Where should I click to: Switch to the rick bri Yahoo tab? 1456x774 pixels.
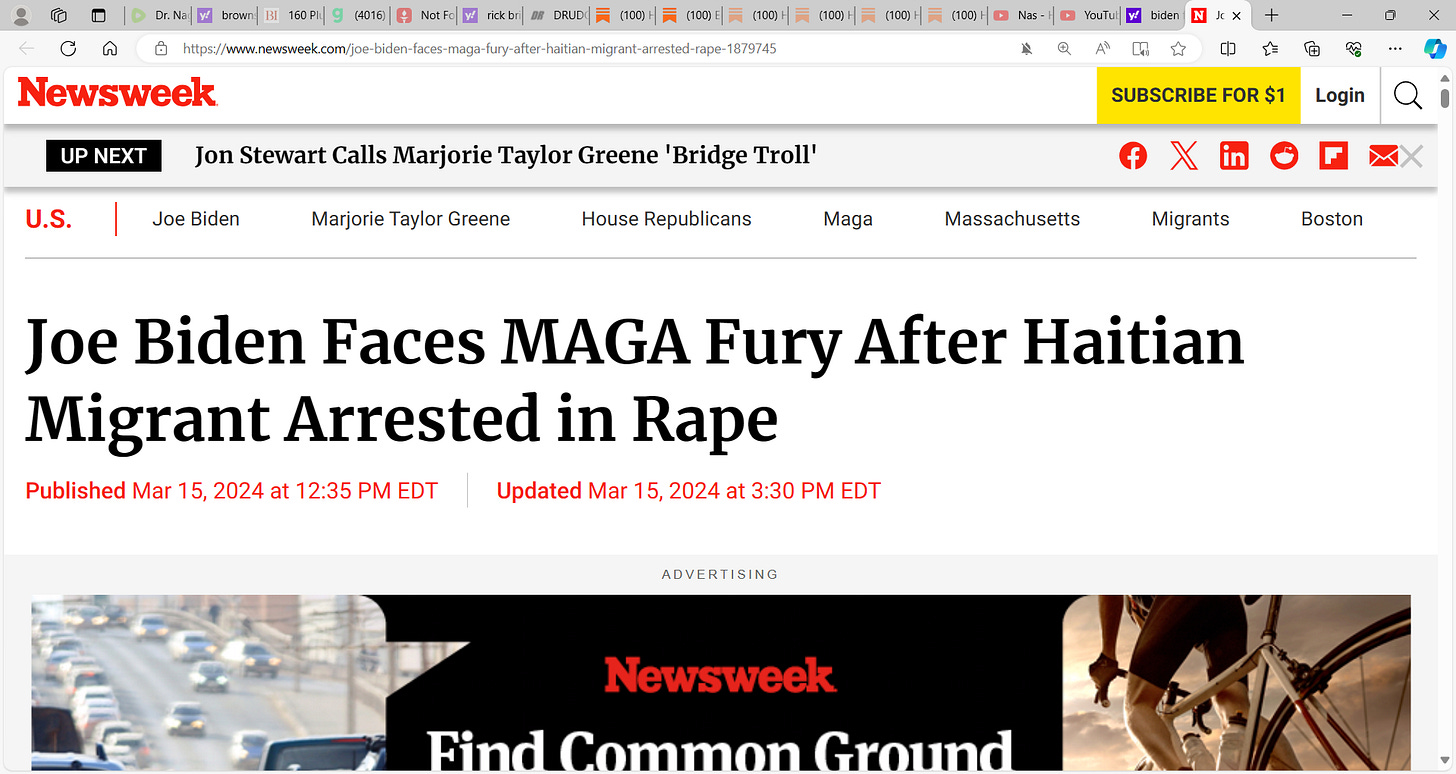[x=490, y=15]
